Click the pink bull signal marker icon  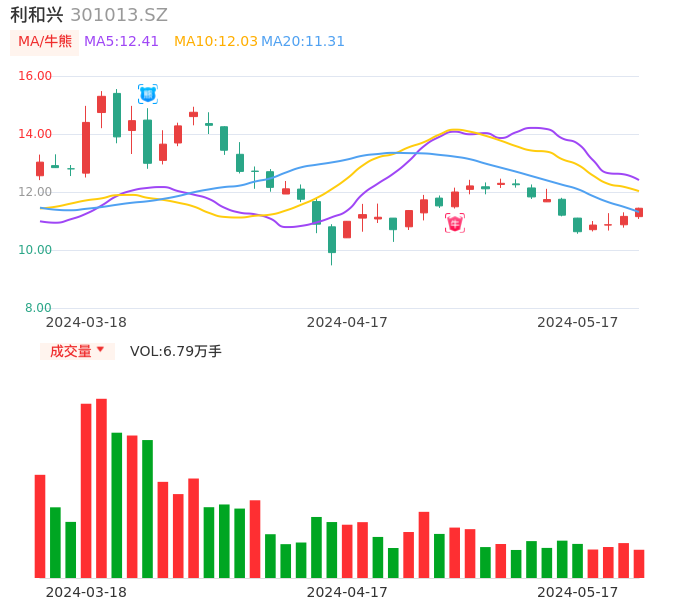[455, 223]
